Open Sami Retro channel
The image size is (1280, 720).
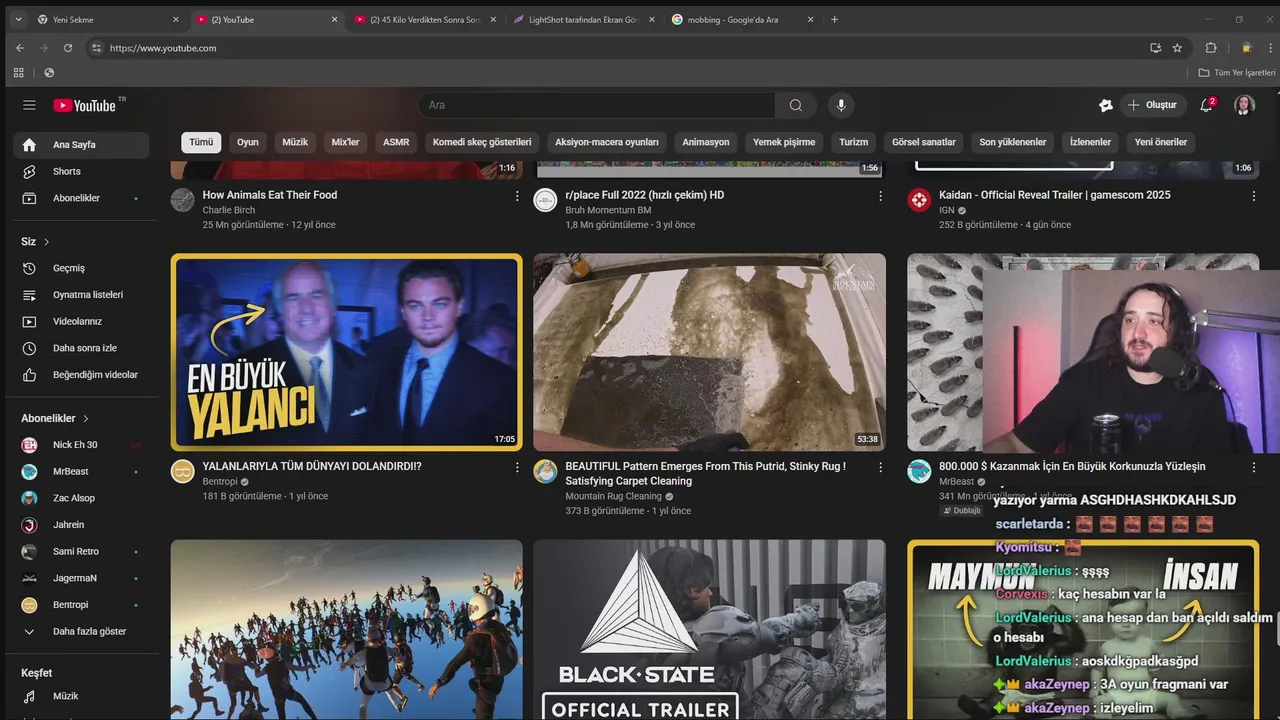pyautogui.click(x=82, y=551)
